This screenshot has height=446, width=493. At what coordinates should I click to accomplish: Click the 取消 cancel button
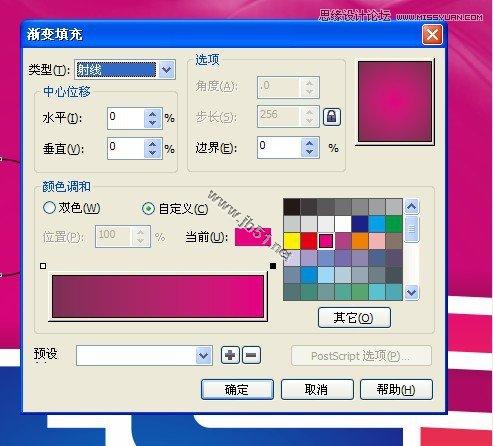317,389
